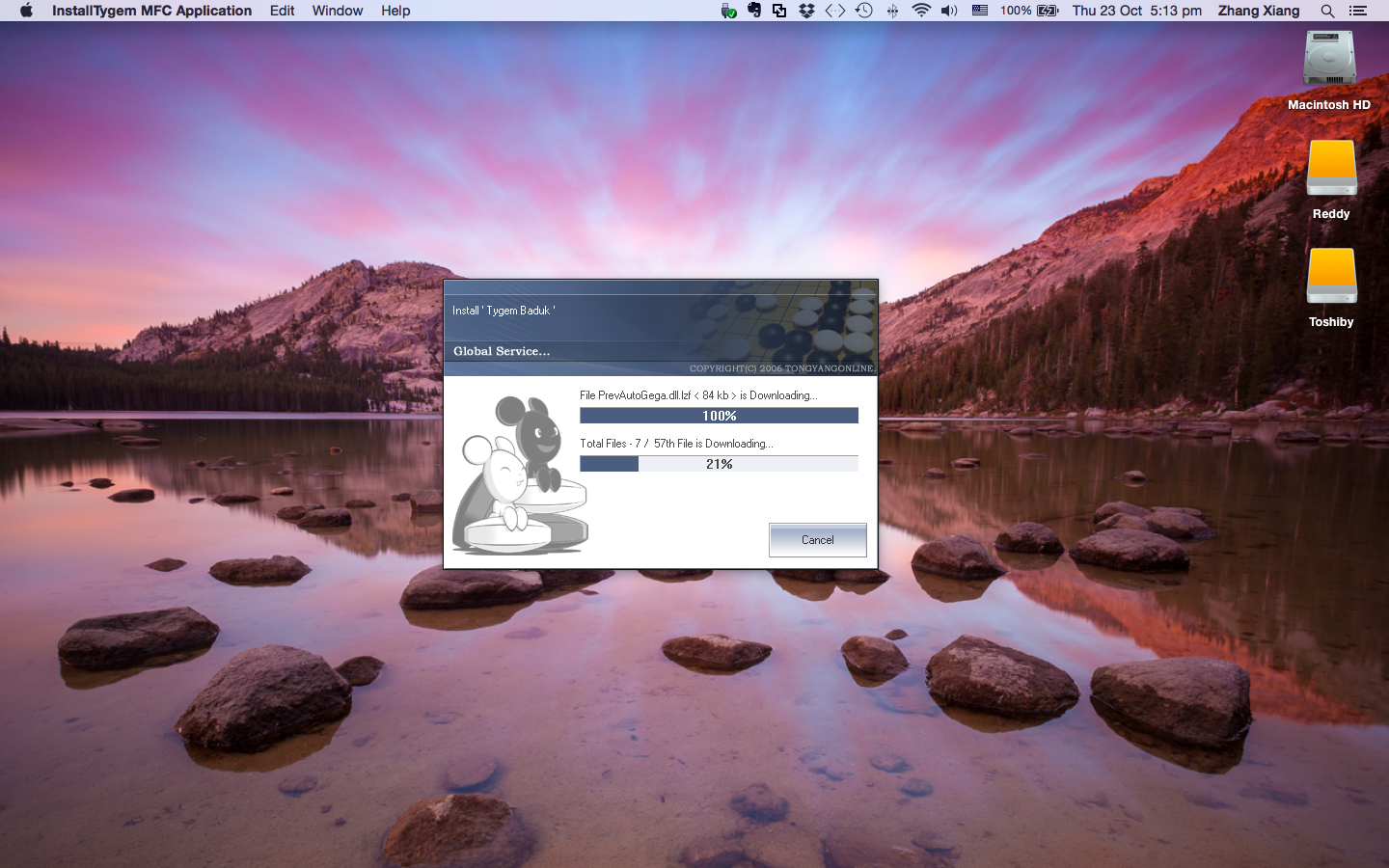This screenshot has width=1389, height=868.
Task: Click the Tygem mascot illustration
Action: (520, 473)
